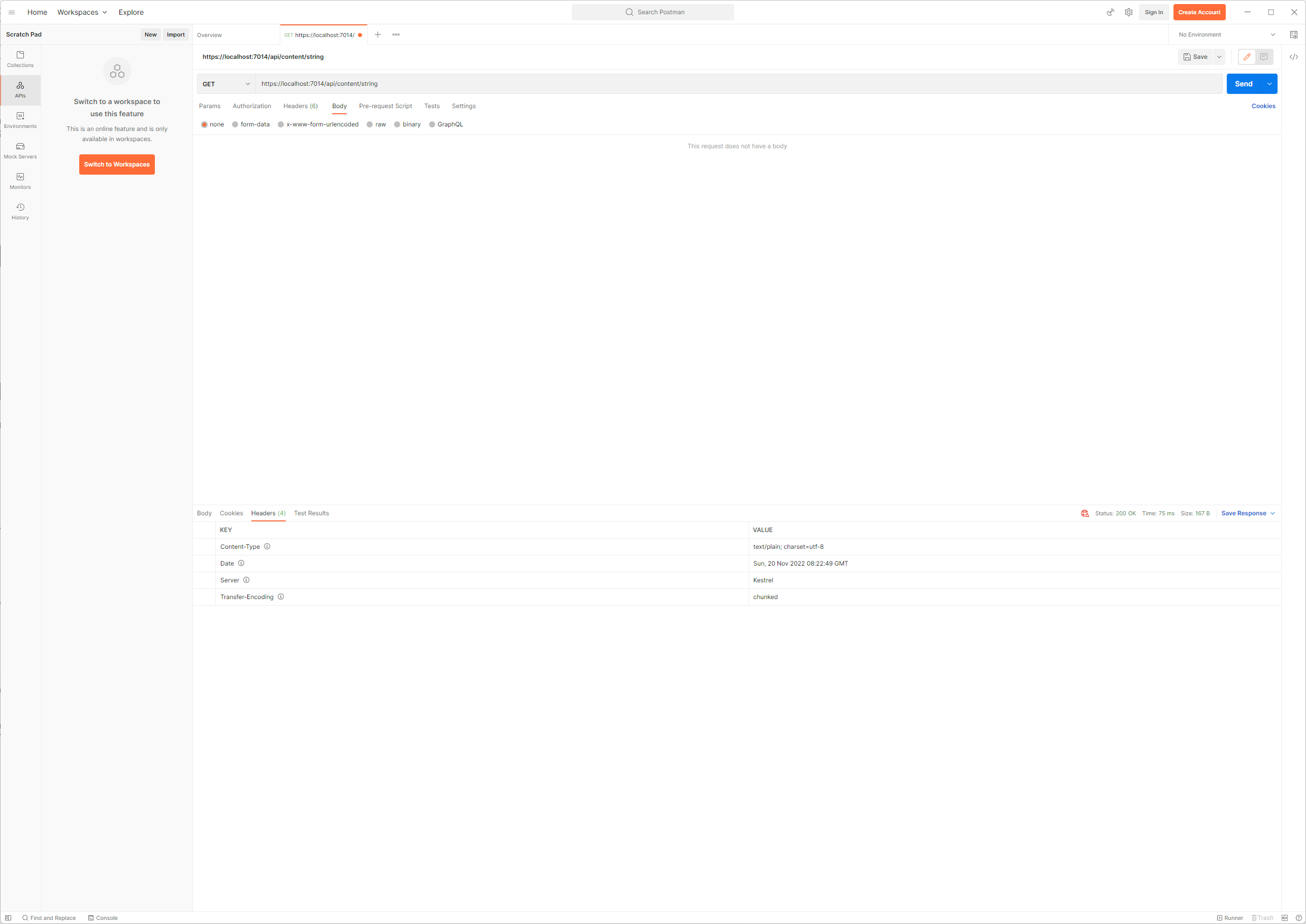1306x924 pixels.
Task: Click the Cookies link
Action: coord(1263,107)
